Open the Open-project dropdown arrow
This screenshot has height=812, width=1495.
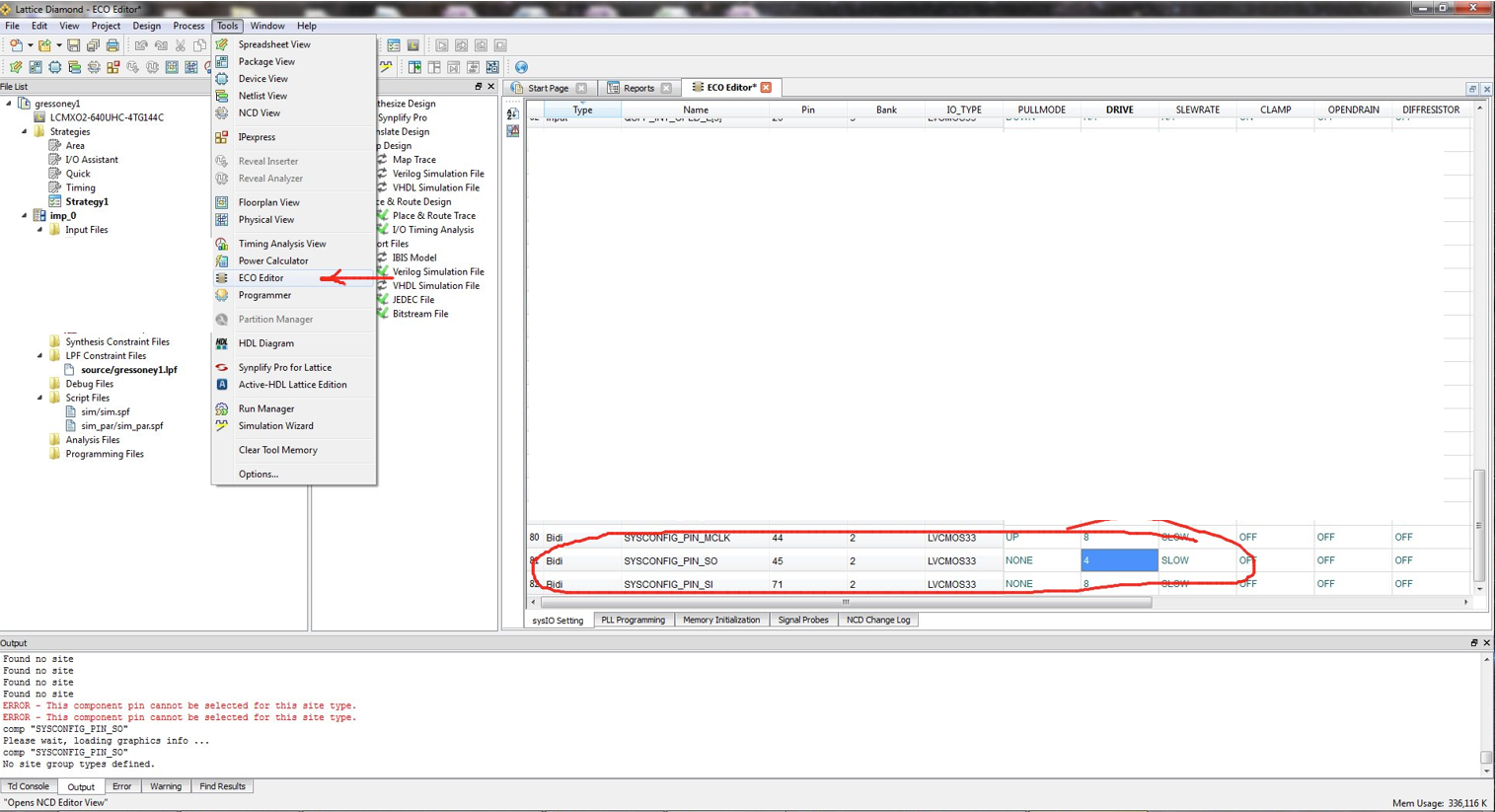click(58, 45)
